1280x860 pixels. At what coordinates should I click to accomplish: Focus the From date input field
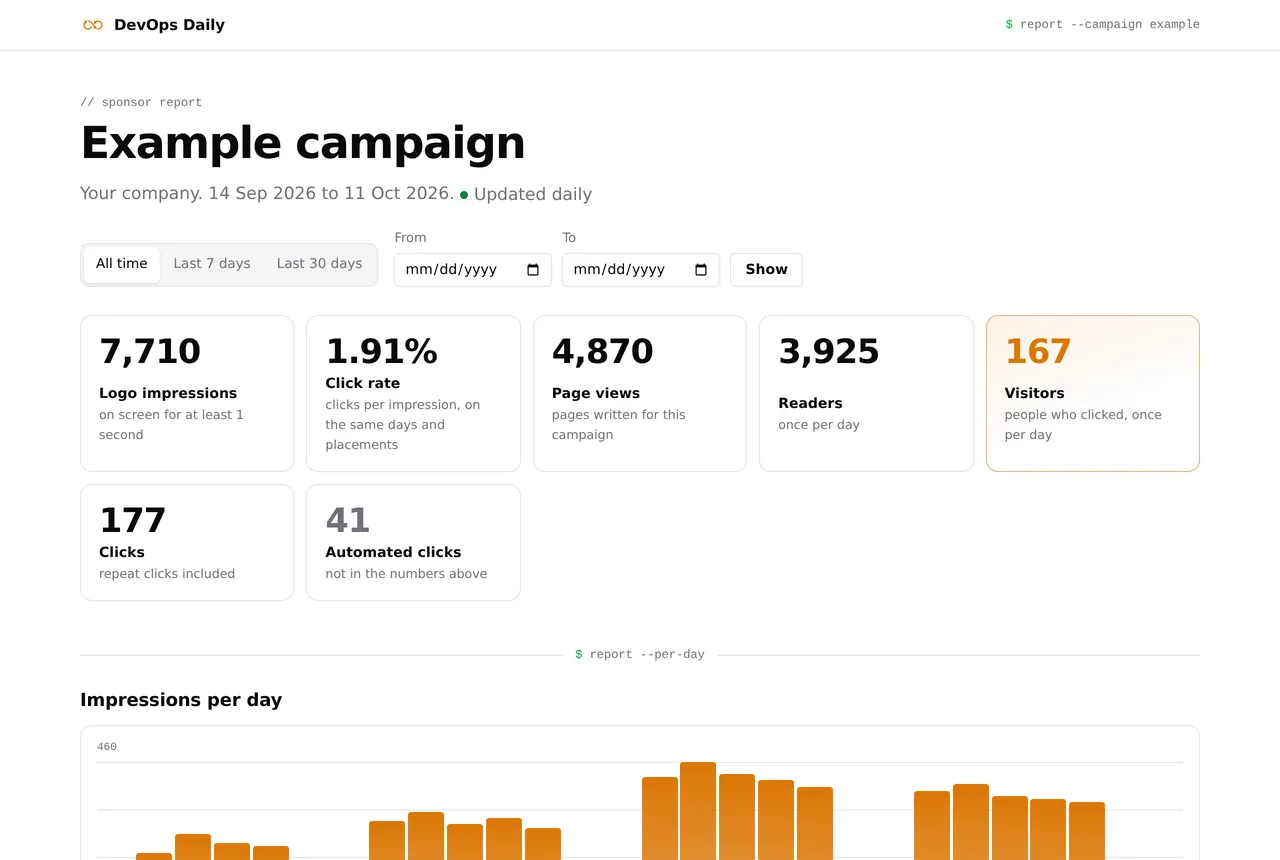[x=473, y=270]
